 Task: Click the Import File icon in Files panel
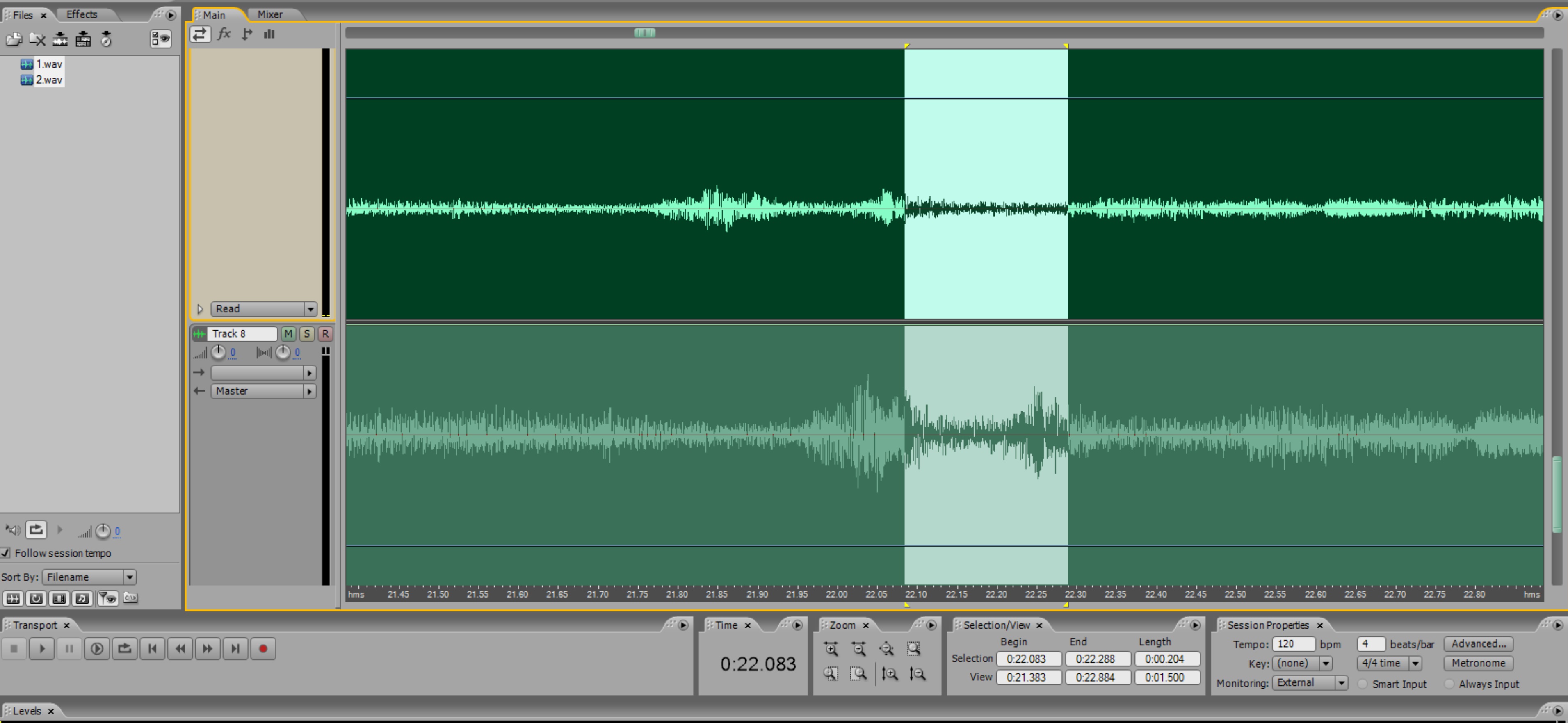[14, 39]
